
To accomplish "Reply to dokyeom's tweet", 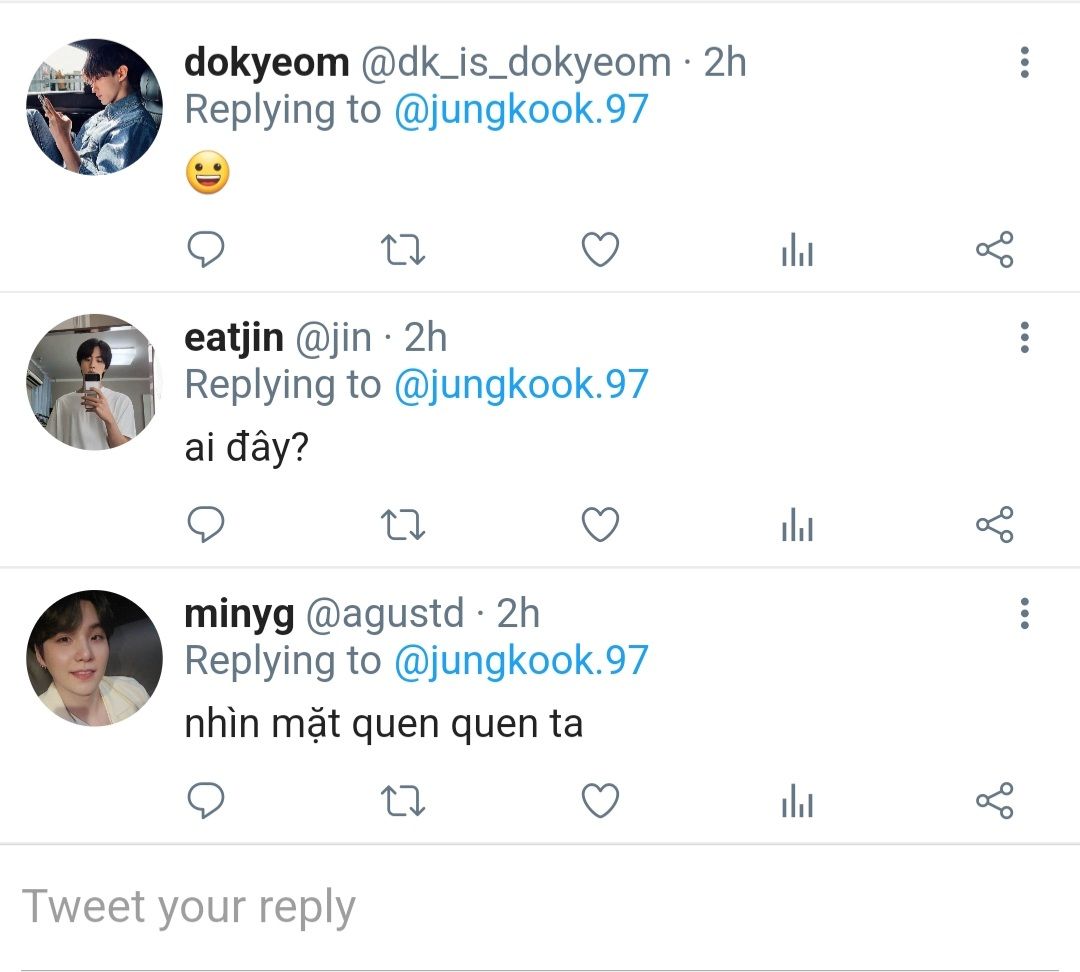I will pos(206,250).
